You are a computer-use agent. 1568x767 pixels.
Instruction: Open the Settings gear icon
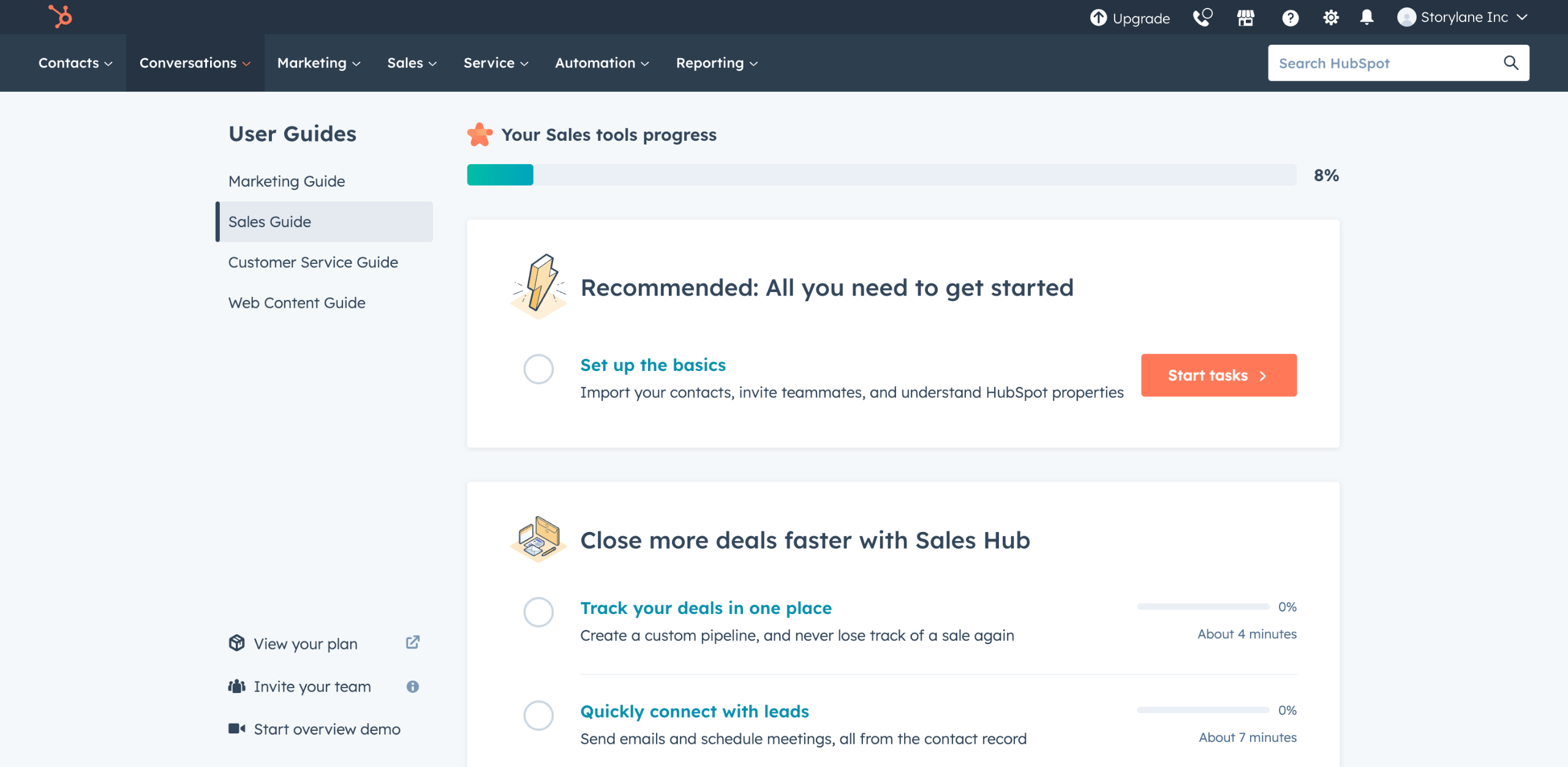1330,18
